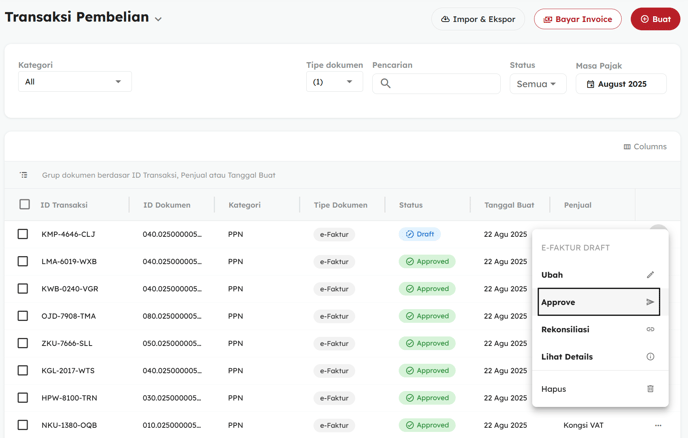The width and height of the screenshot is (688, 438).
Task: Click the group-by documents field
Action: 158,175
